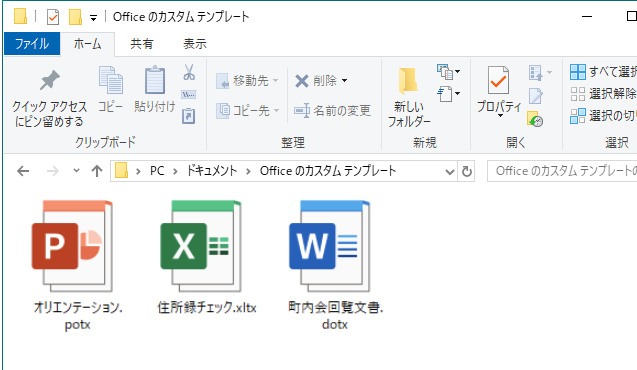The width and height of the screenshot is (637, 370).
Task: Click the Properties icon in Quick Access Toolbar
Action: (53, 17)
